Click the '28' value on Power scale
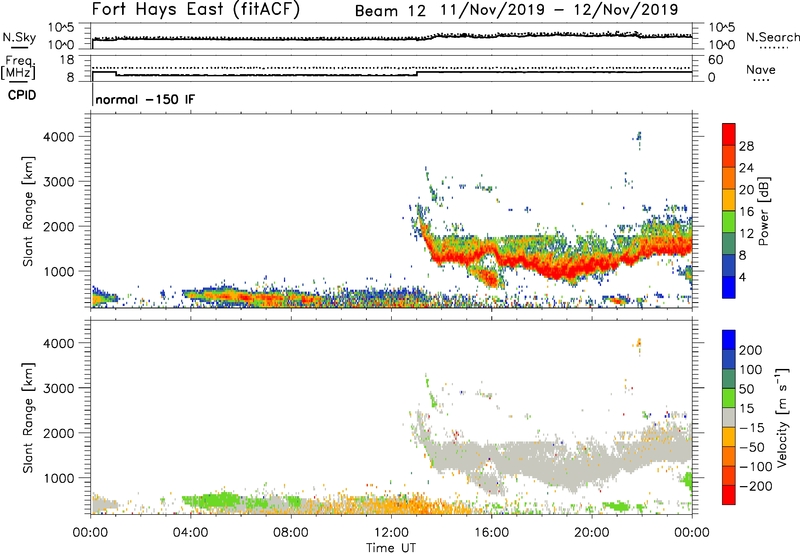The height and width of the screenshot is (554, 800). [x=746, y=146]
